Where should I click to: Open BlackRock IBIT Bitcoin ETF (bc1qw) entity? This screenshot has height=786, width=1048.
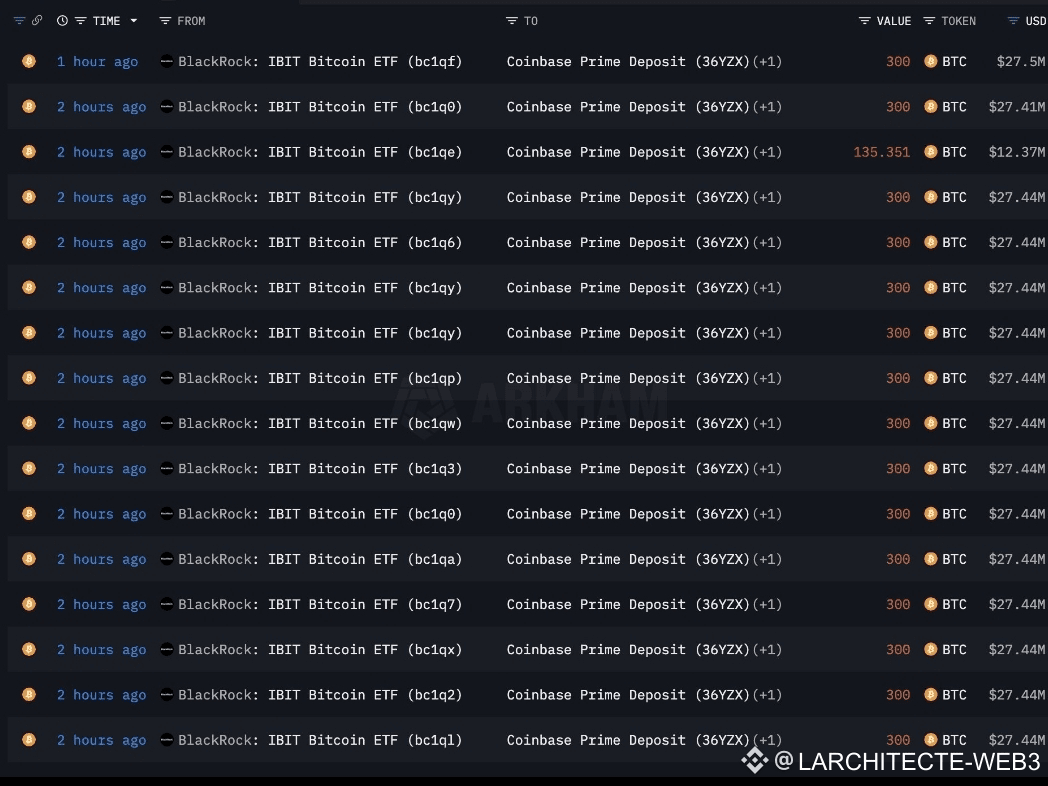[x=320, y=423]
